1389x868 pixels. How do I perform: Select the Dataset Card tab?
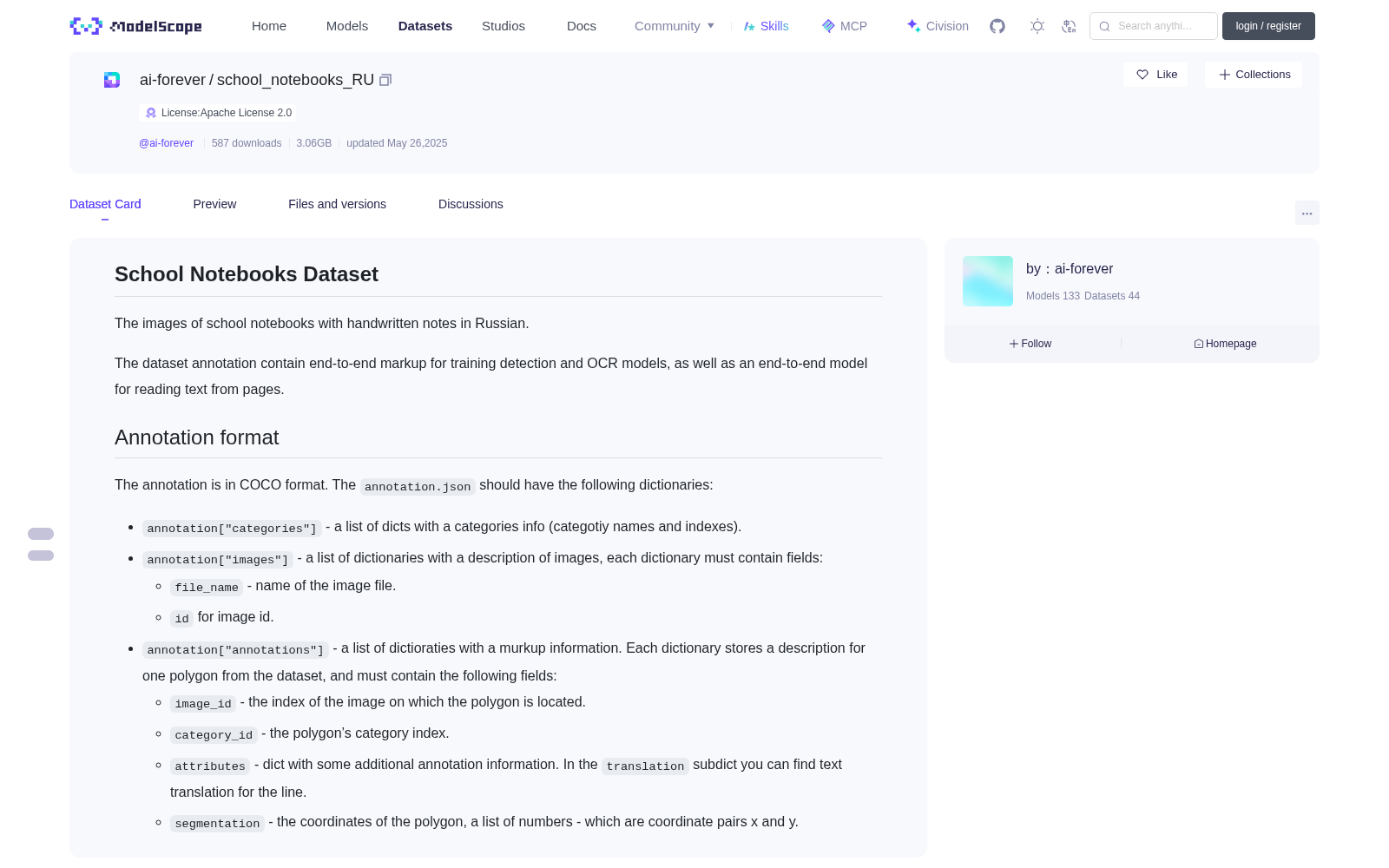(x=105, y=204)
